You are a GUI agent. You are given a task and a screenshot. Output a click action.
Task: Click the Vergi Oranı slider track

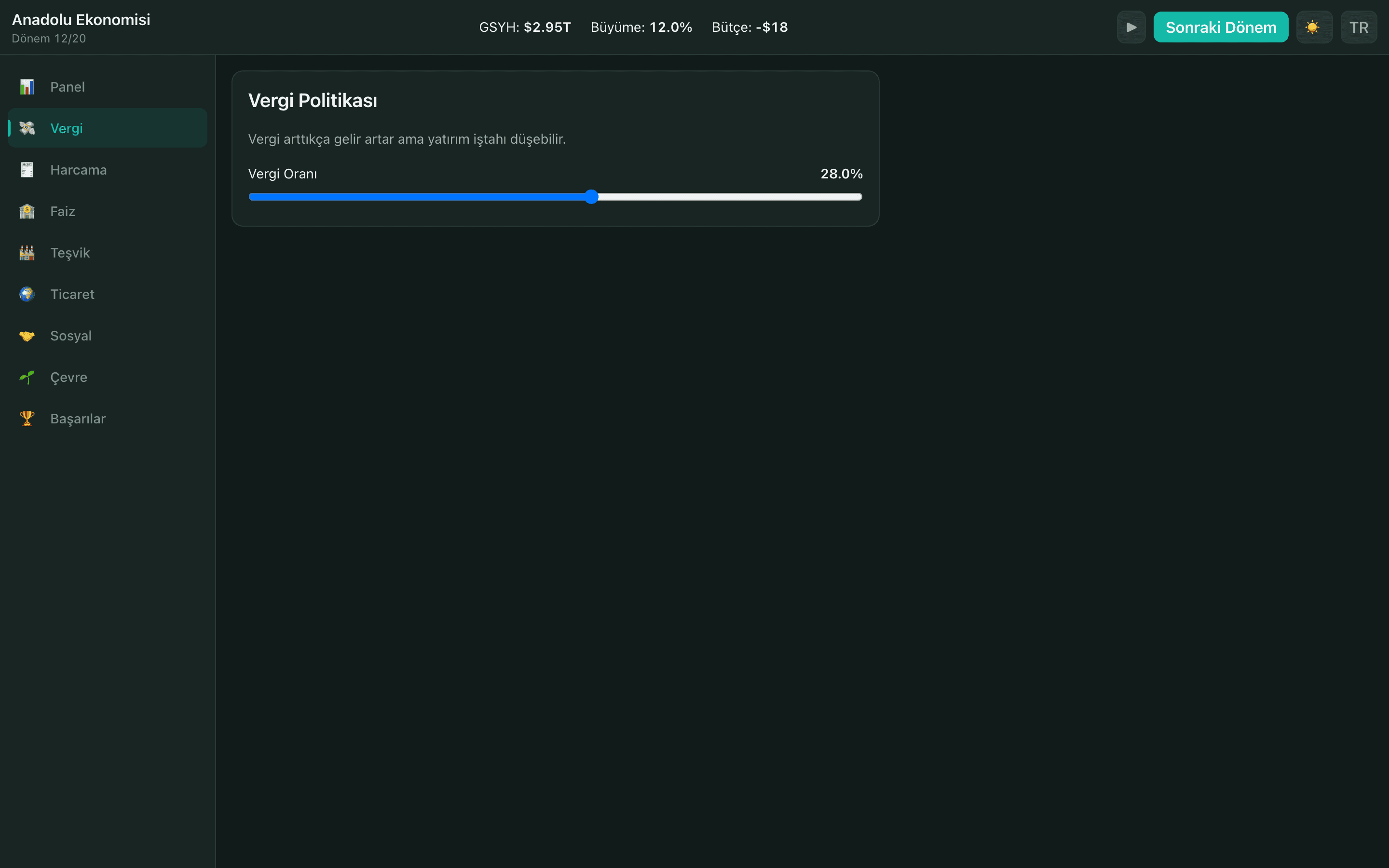pos(555,197)
